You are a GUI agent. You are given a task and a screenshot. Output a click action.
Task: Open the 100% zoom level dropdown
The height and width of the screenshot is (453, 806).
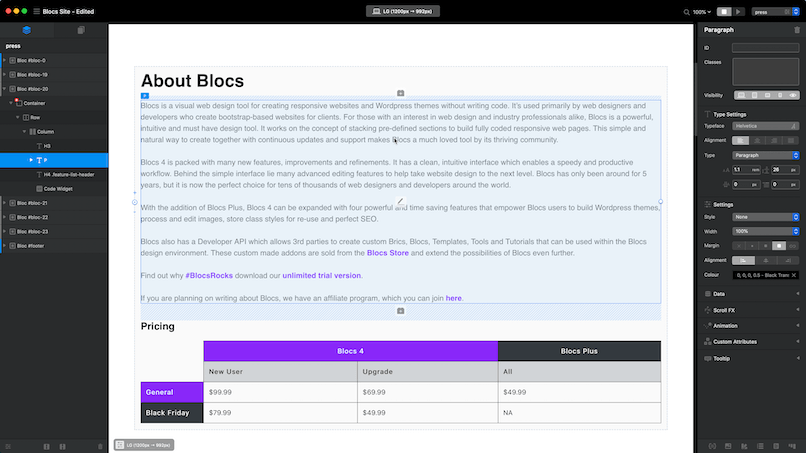702,12
